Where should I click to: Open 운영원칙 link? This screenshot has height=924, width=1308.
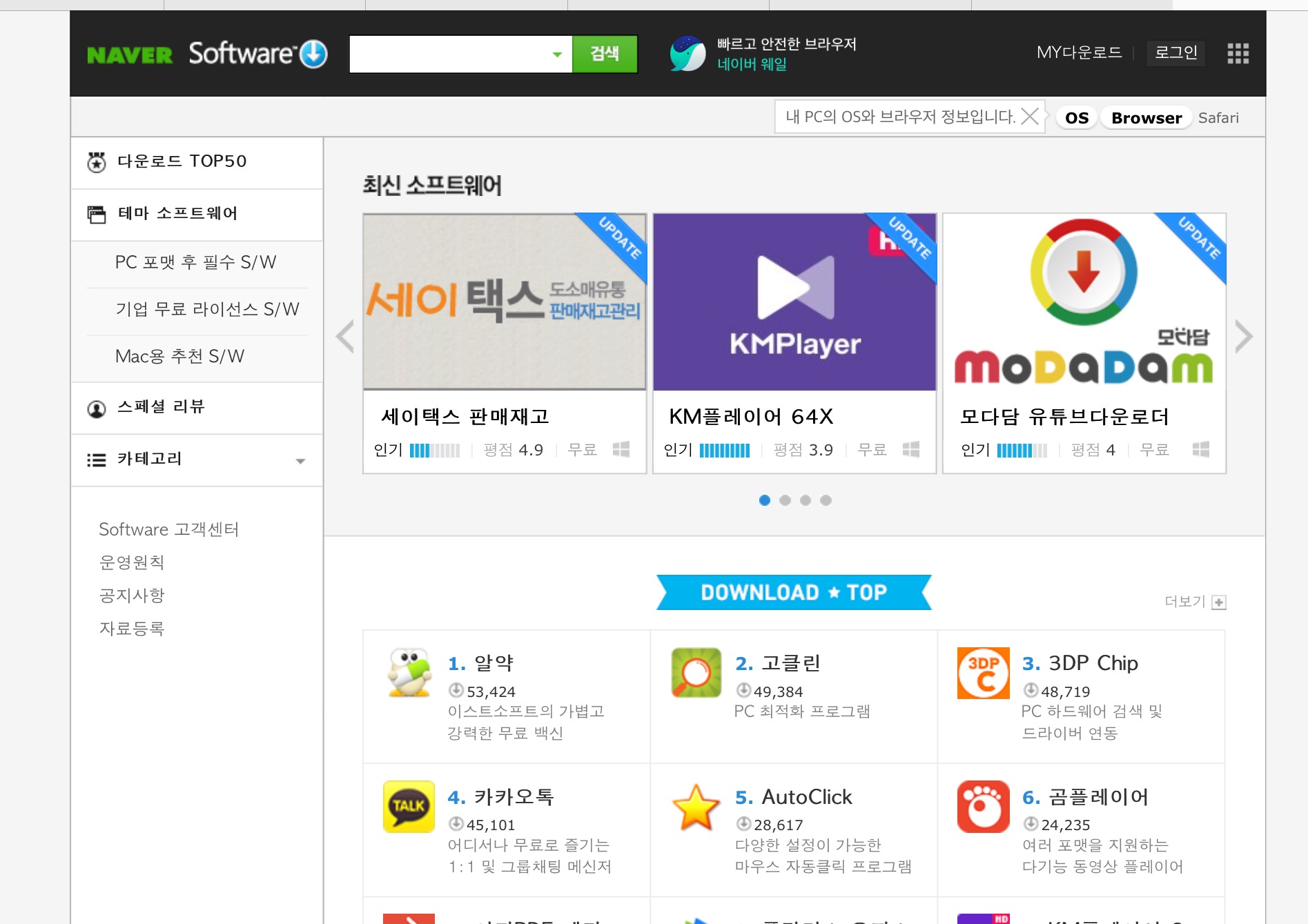click(131, 562)
